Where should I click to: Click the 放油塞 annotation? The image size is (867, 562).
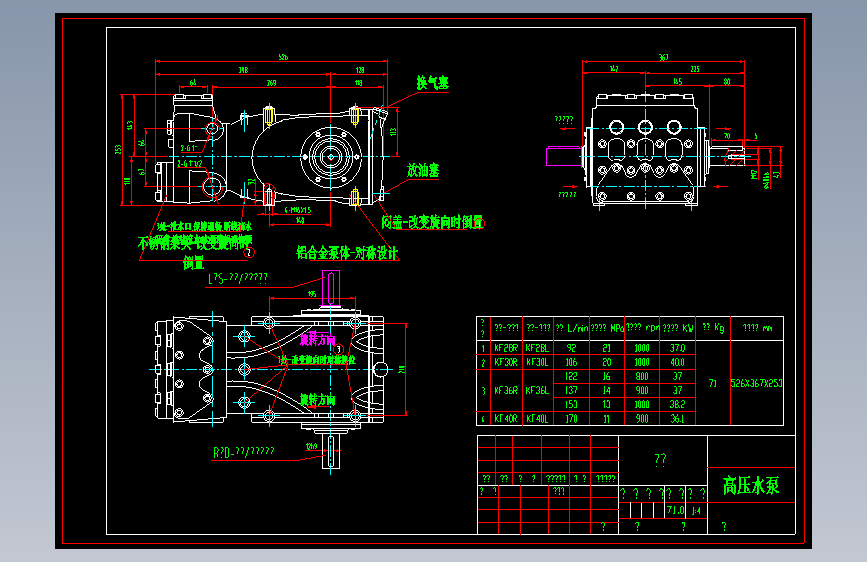(x=423, y=170)
